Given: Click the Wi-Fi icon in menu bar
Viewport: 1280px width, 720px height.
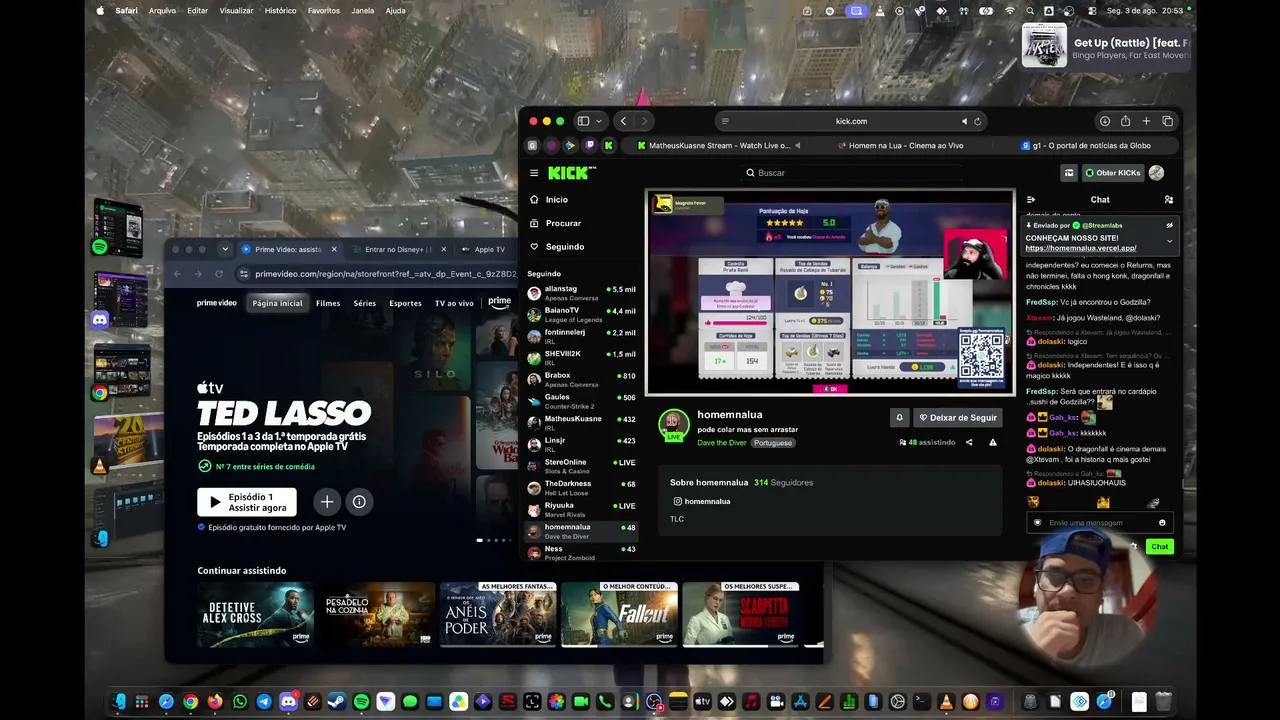Looking at the screenshot, I should 1010,10.
